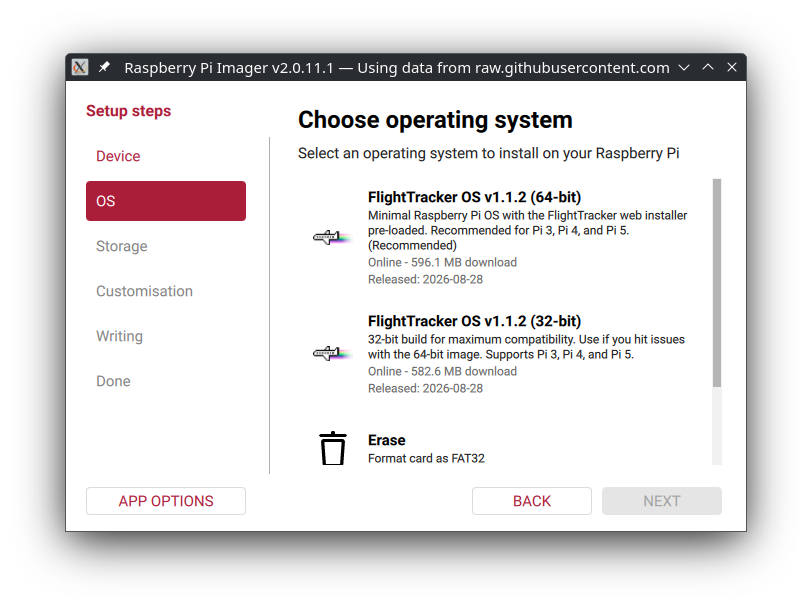Screen dimensions: 812x609
Task: Select the Done setup step
Action: (x=166, y=381)
